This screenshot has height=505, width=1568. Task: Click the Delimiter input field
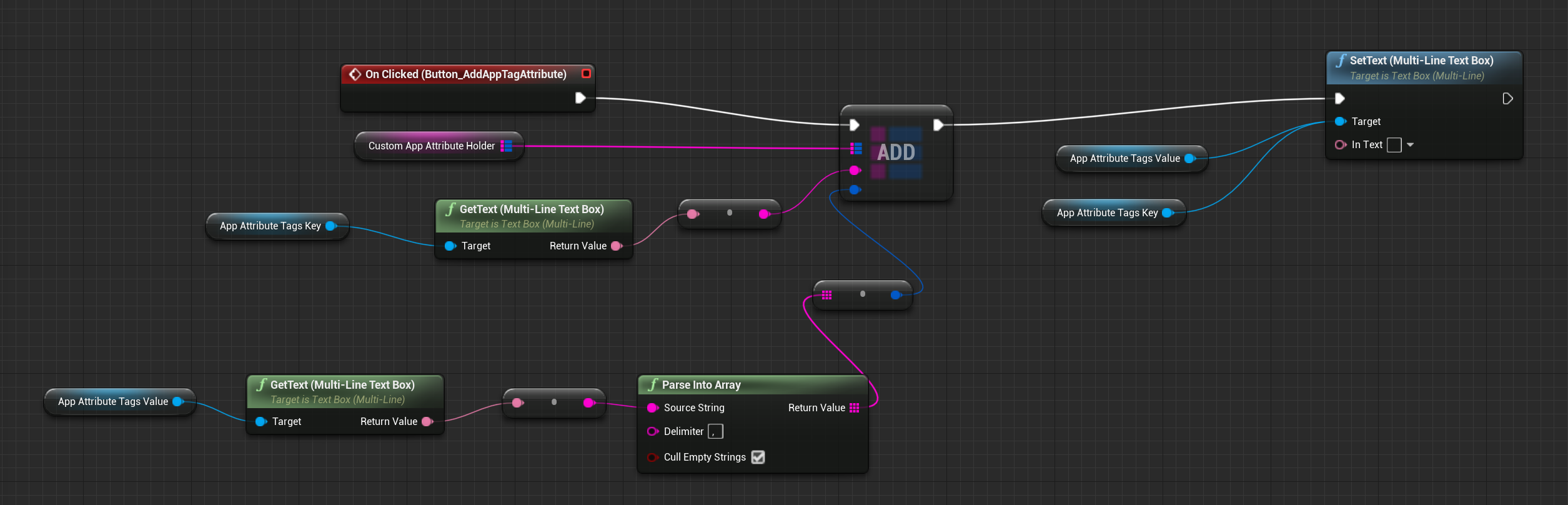715,431
